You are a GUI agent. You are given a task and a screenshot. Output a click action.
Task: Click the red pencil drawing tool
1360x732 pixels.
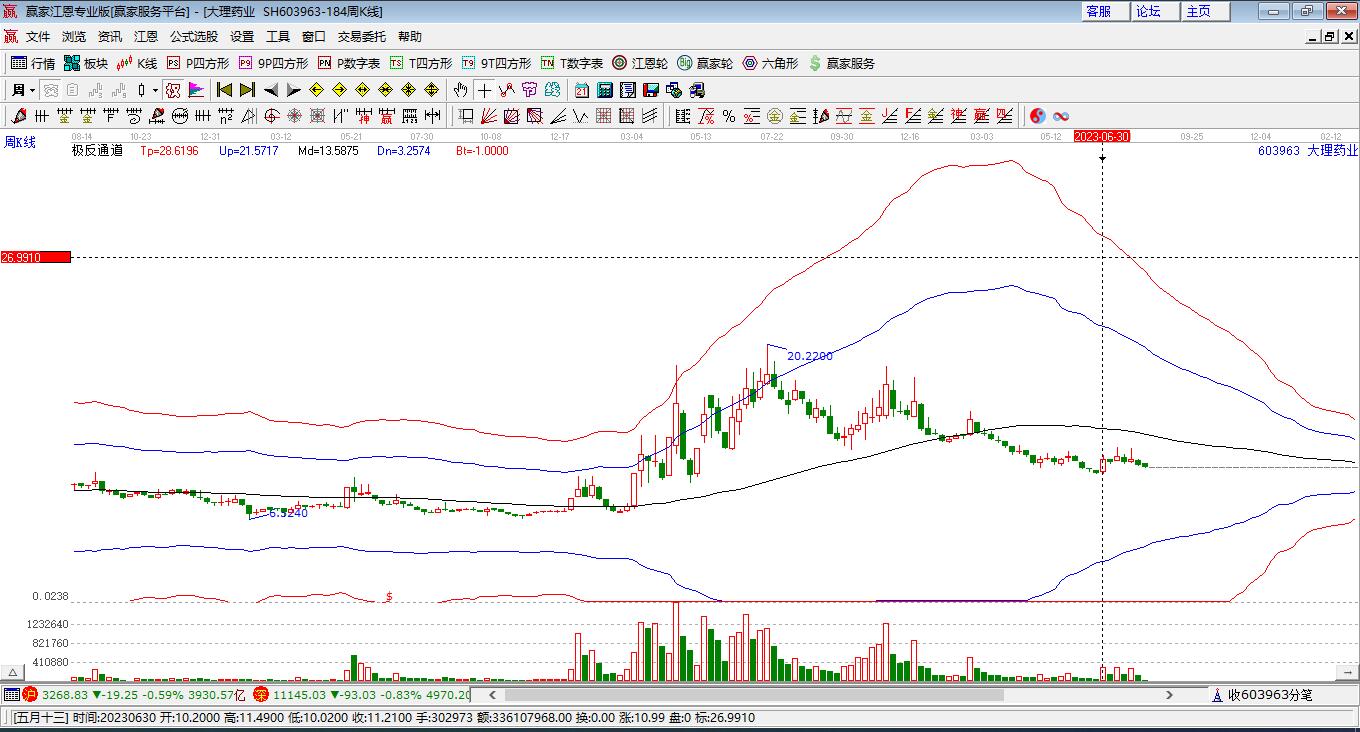click(x=19, y=116)
